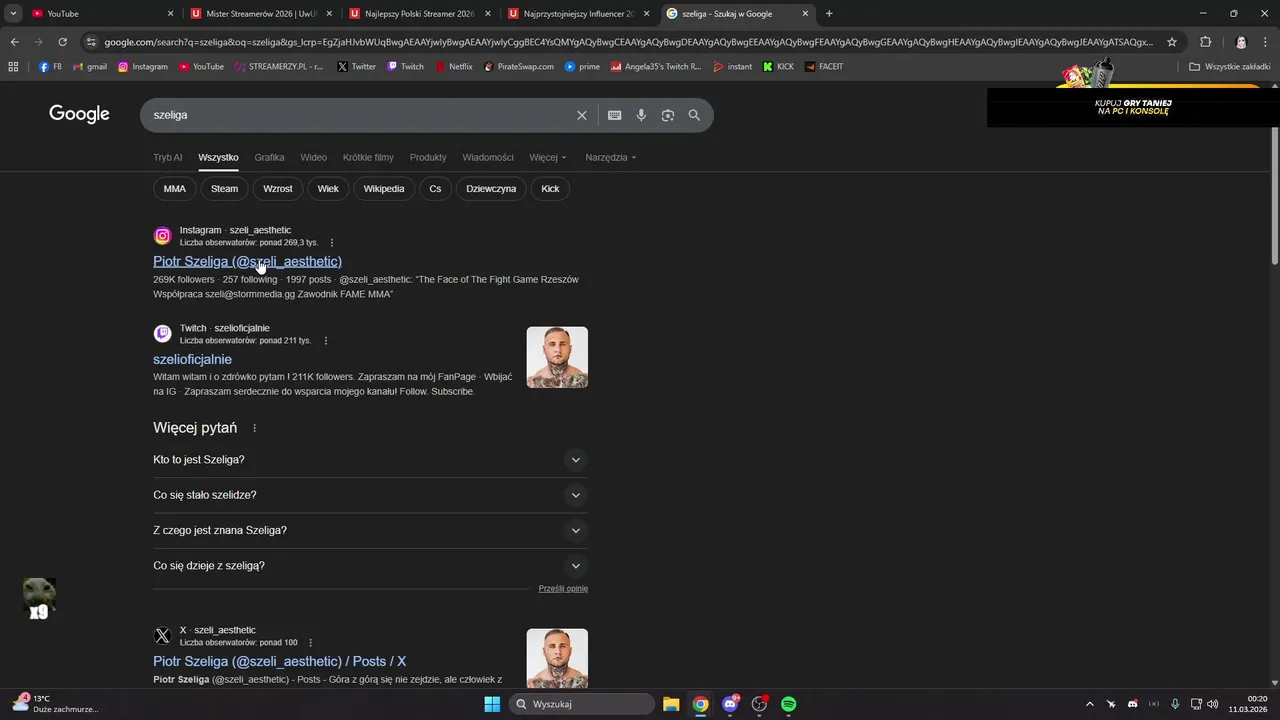Switch to the Wideo results tab

pos(313,157)
